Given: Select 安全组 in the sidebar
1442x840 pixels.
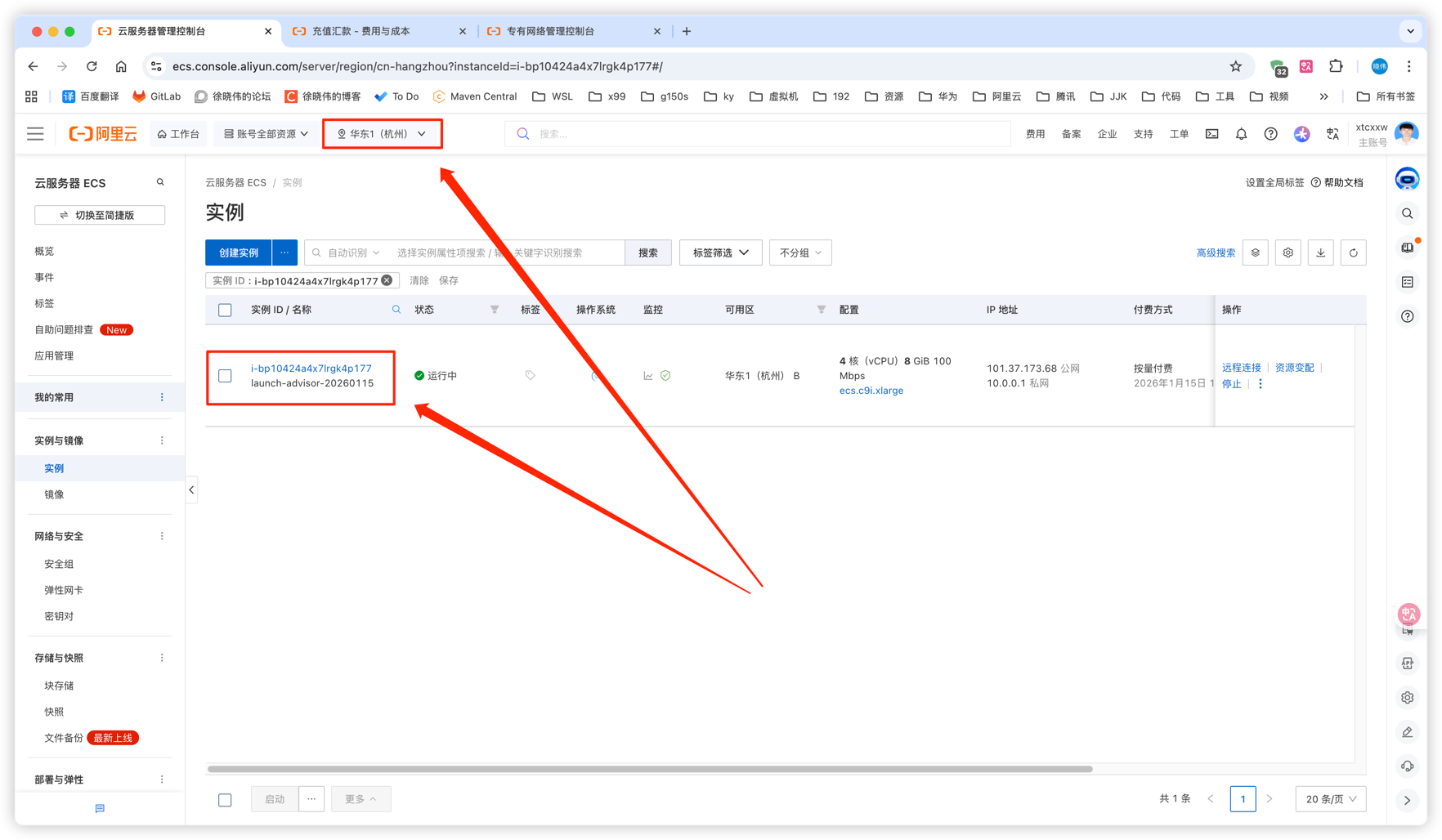Looking at the screenshot, I should pyautogui.click(x=59, y=564).
